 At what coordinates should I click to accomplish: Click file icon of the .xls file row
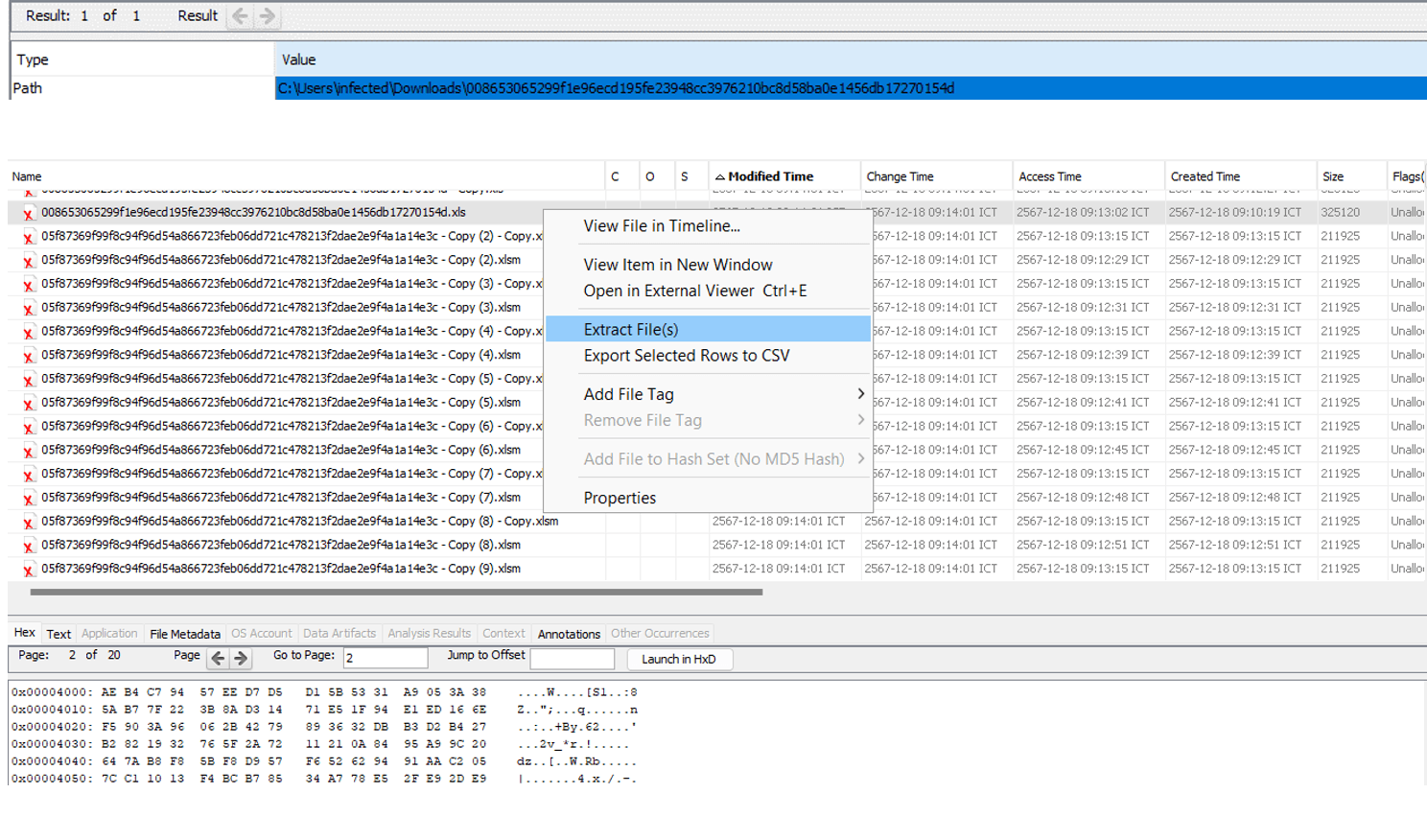coord(28,214)
